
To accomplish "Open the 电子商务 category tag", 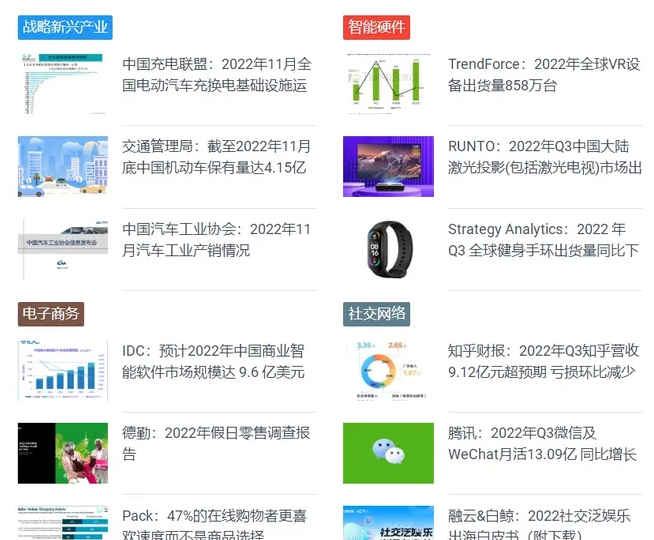I will [x=51, y=314].
